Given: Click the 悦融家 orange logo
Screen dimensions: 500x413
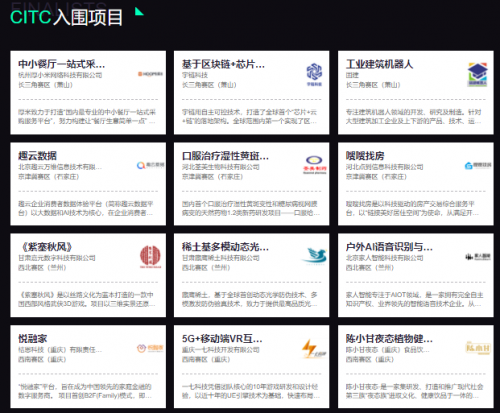Looking at the screenshot, I should [150, 348].
